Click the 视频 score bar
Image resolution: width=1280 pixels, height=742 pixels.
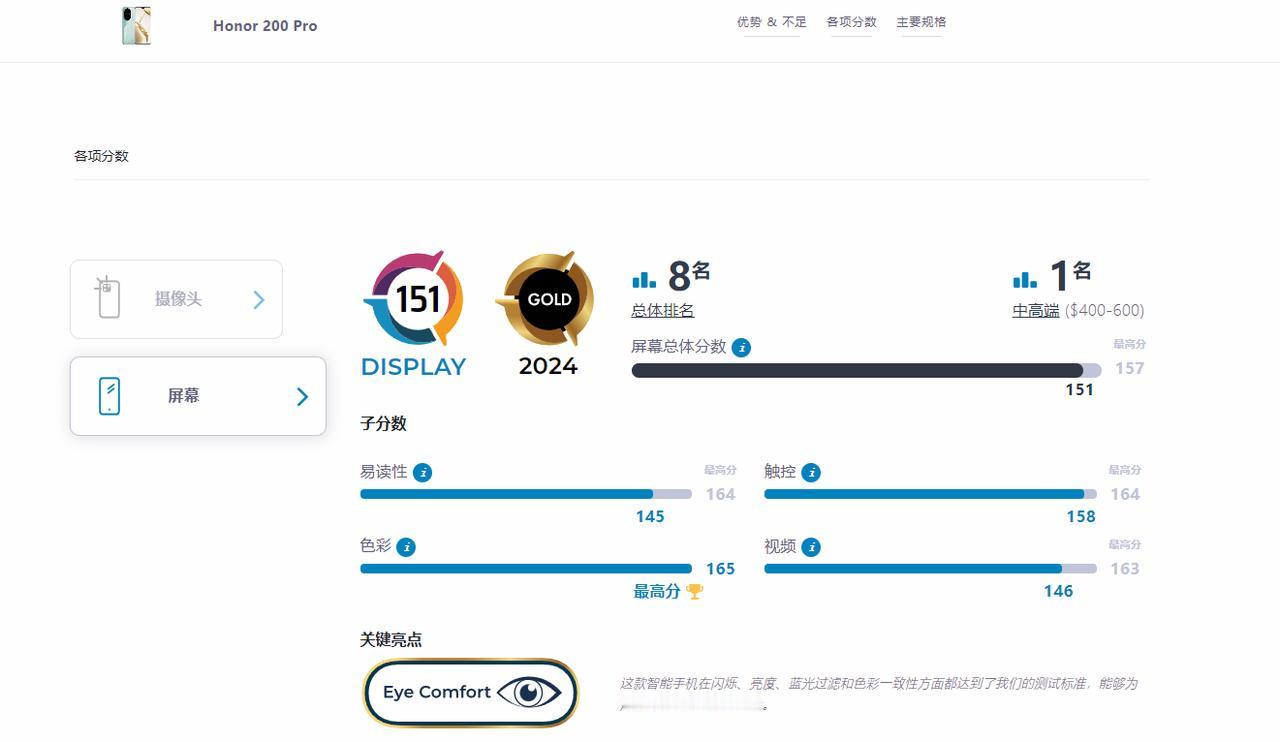[x=930, y=568]
